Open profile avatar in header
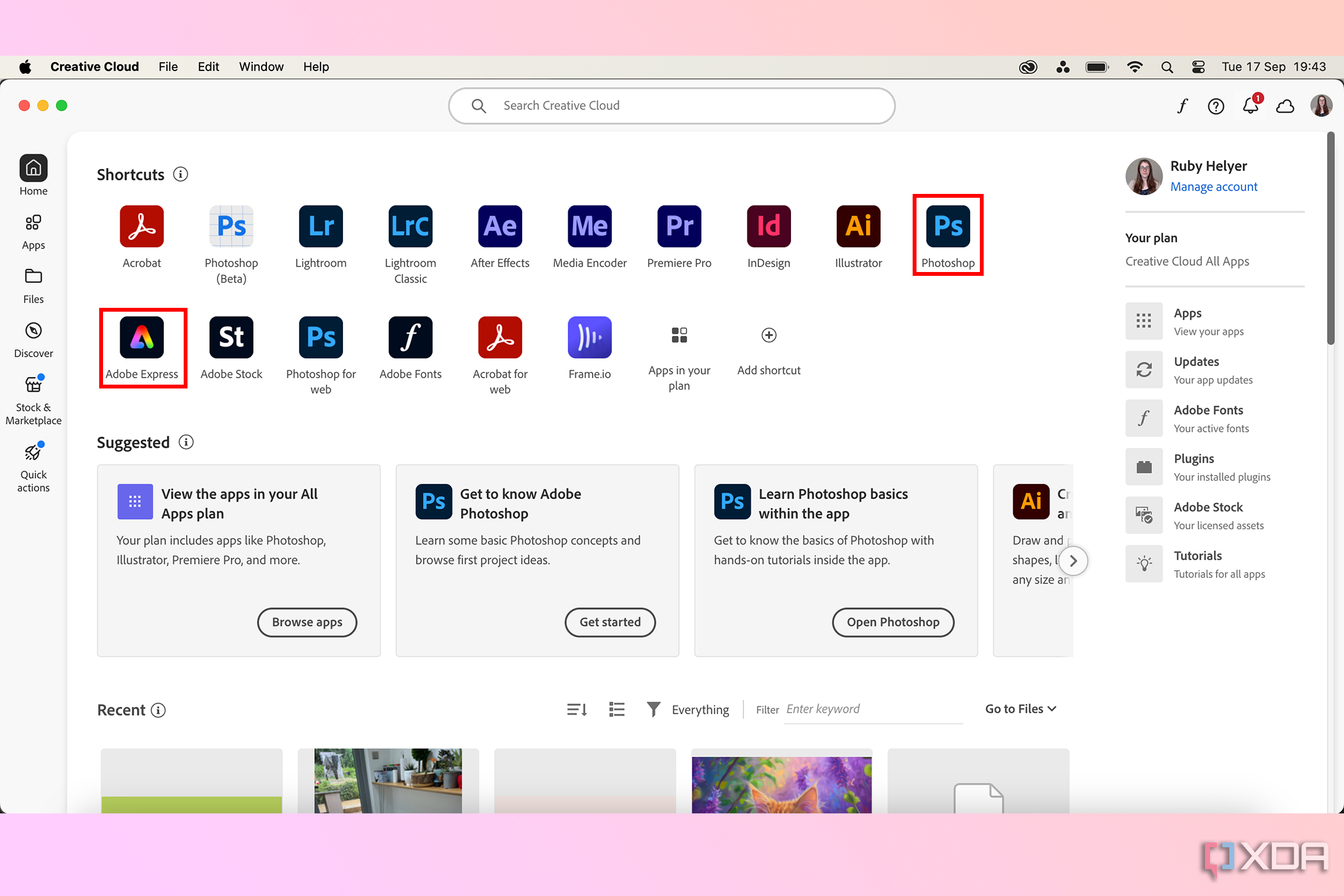The height and width of the screenshot is (896, 1344). tap(1321, 106)
